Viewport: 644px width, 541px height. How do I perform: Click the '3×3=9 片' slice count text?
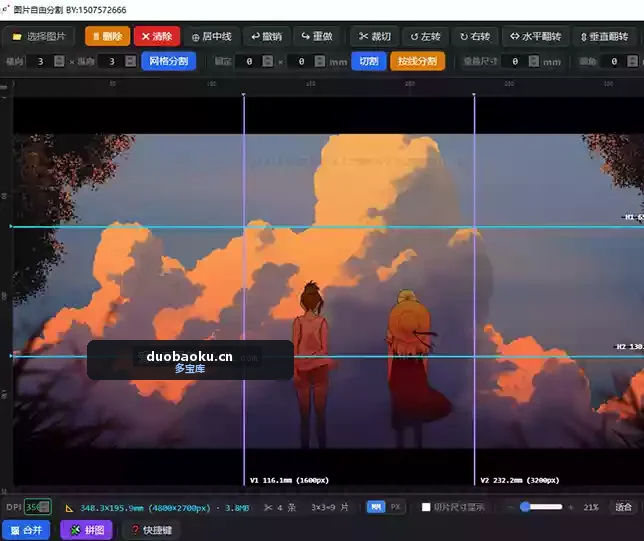[x=329, y=508]
